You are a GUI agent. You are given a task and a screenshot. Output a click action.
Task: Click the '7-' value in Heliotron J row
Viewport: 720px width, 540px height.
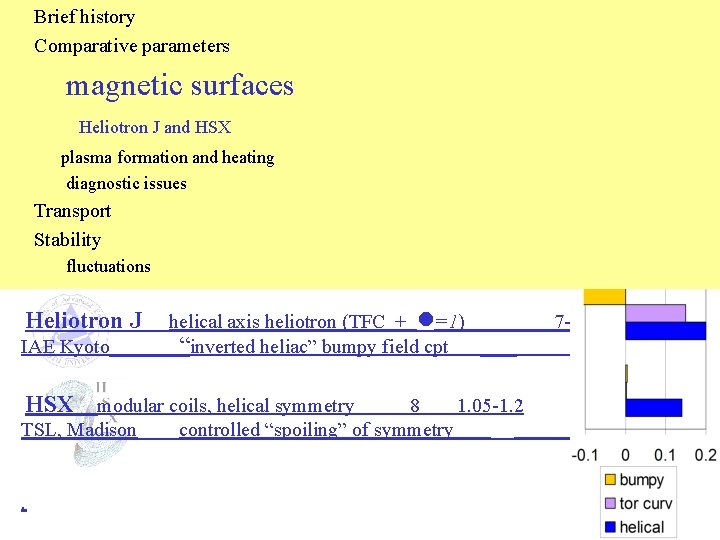tap(562, 322)
